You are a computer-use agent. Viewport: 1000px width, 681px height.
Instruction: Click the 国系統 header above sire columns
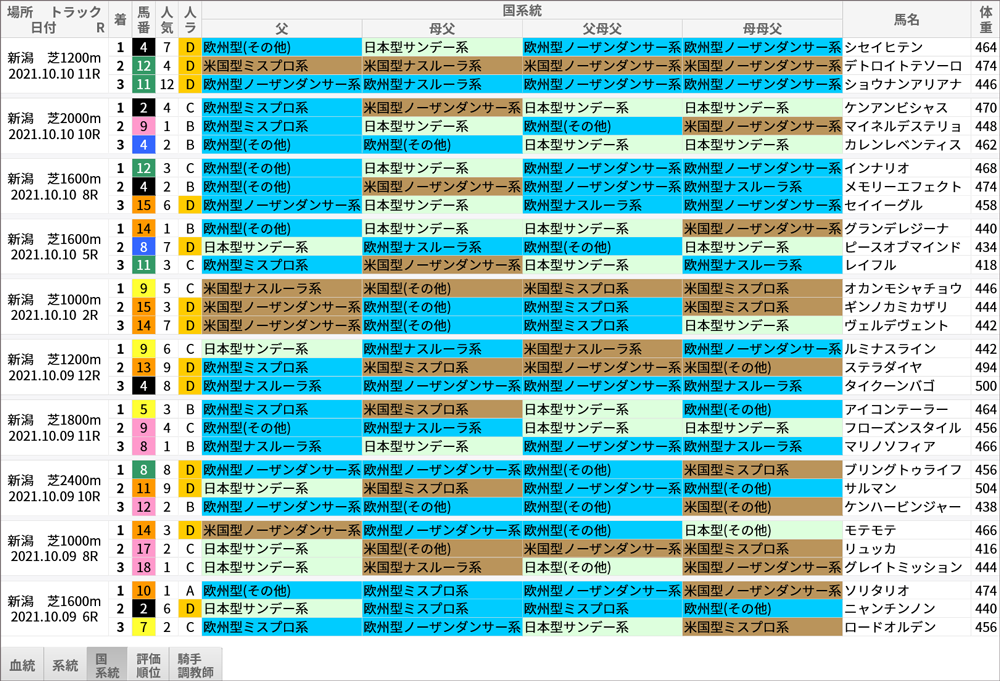pyautogui.click(x=522, y=10)
